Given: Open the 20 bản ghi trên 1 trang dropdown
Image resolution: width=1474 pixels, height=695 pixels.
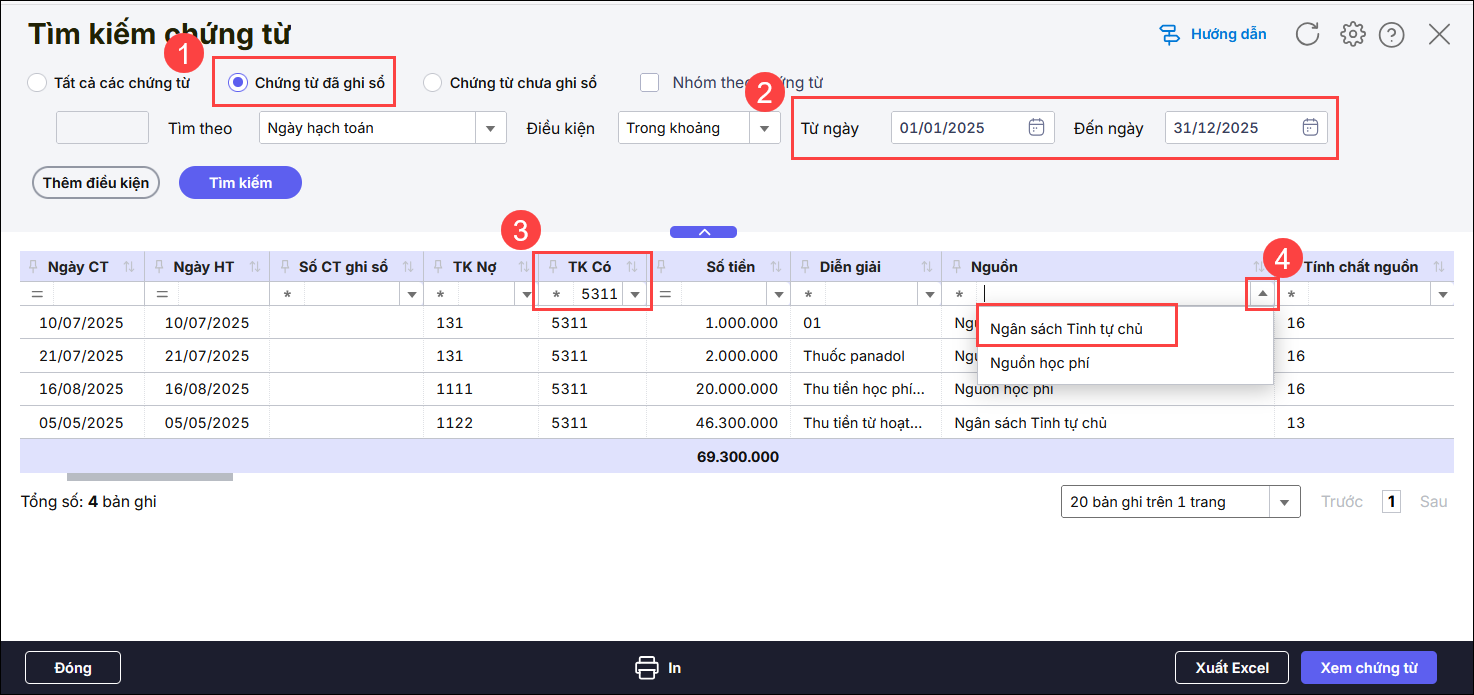Looking at the screenshot, I should tap(1284, 502).
